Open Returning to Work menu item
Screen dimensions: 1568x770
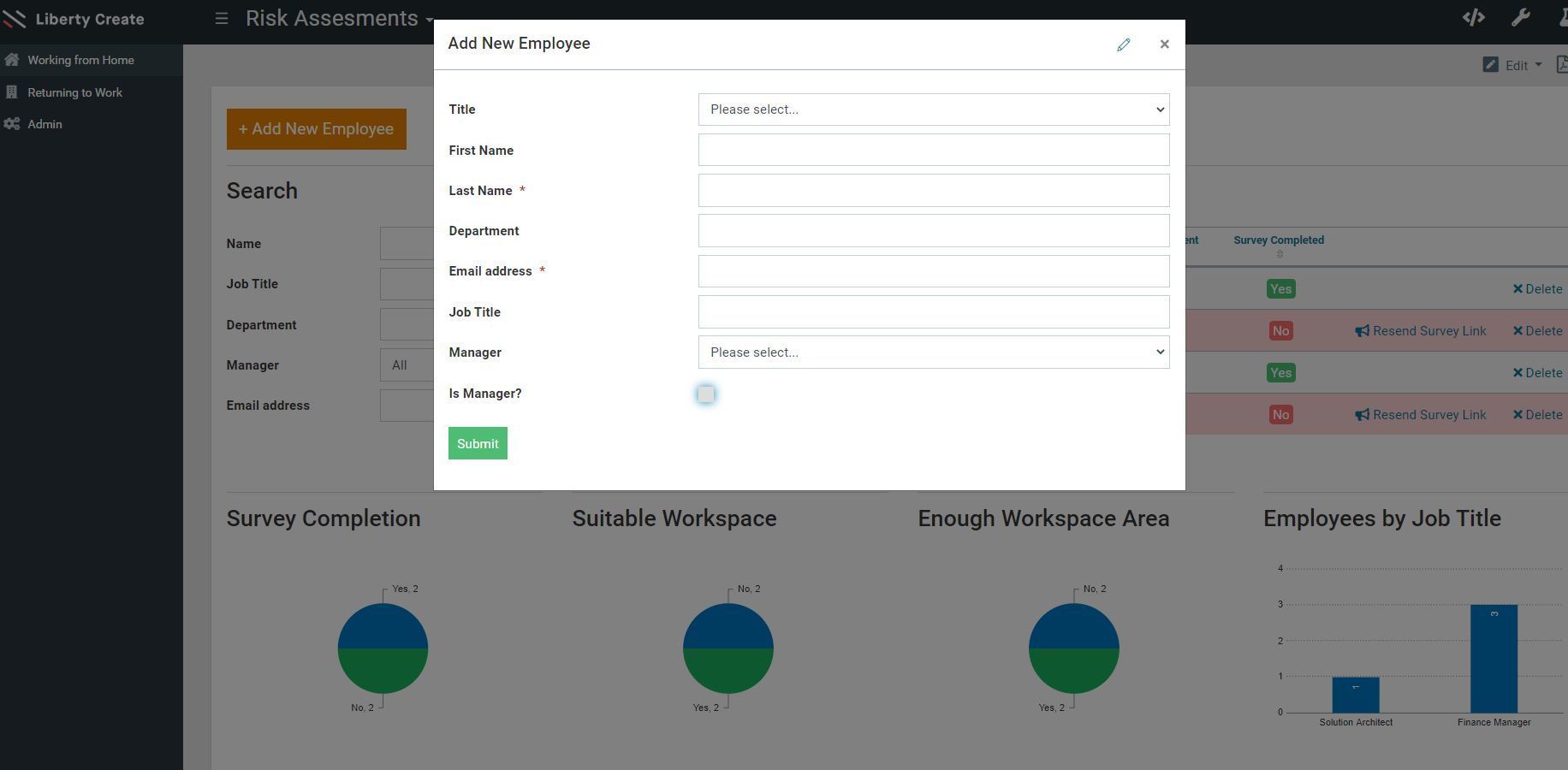click(74, 92)
